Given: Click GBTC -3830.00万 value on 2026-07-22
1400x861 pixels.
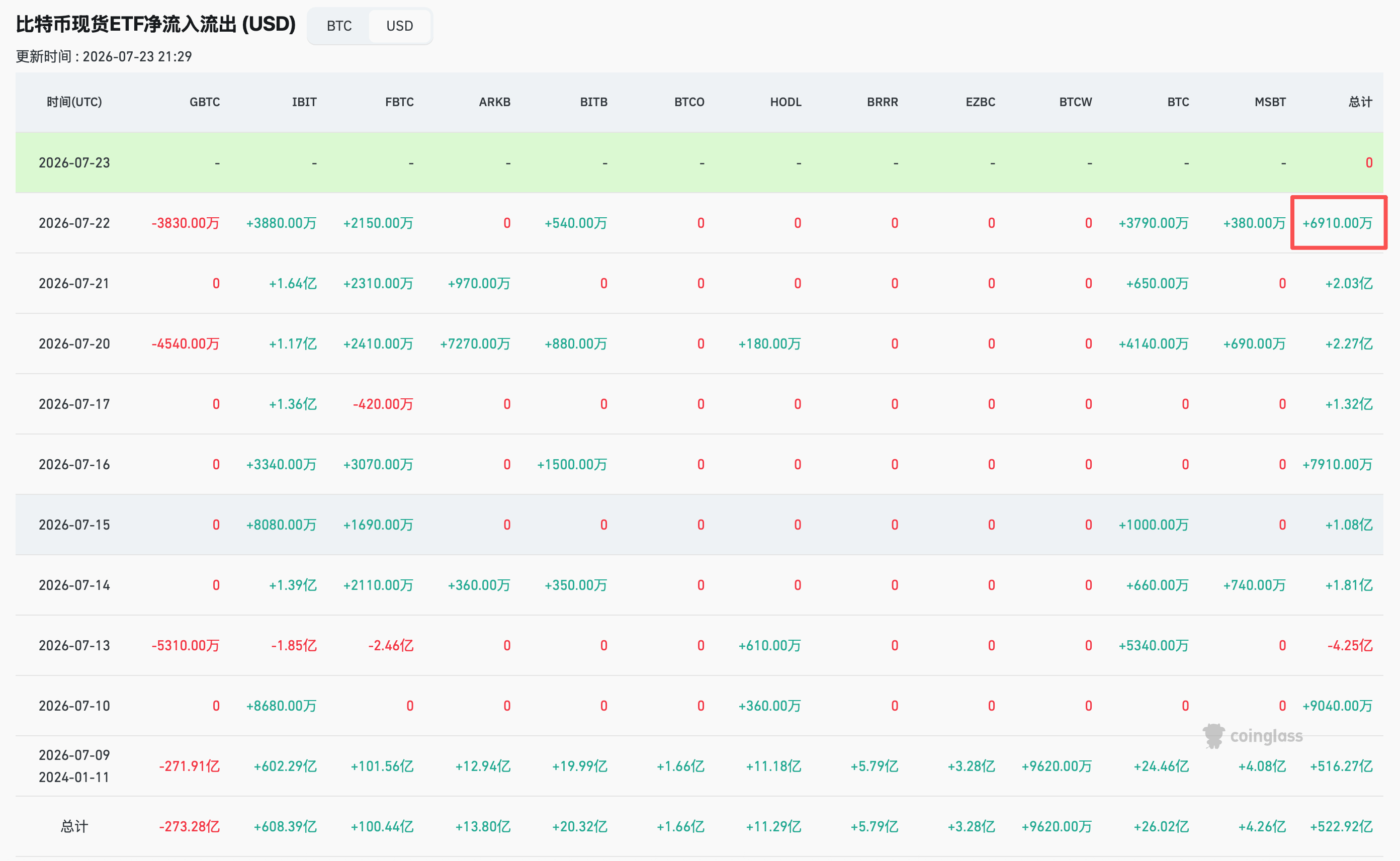Looking at the screenshot, I should [186, 223].
